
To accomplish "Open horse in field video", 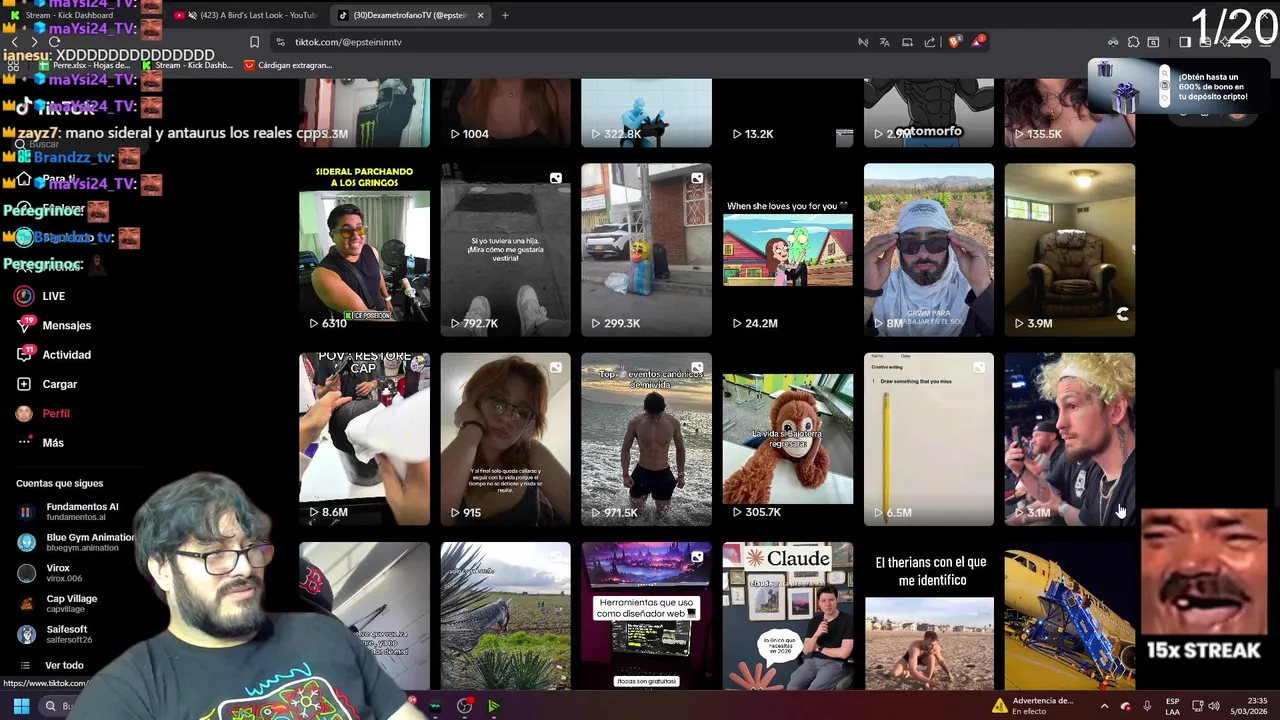I will tap(505, 616).
